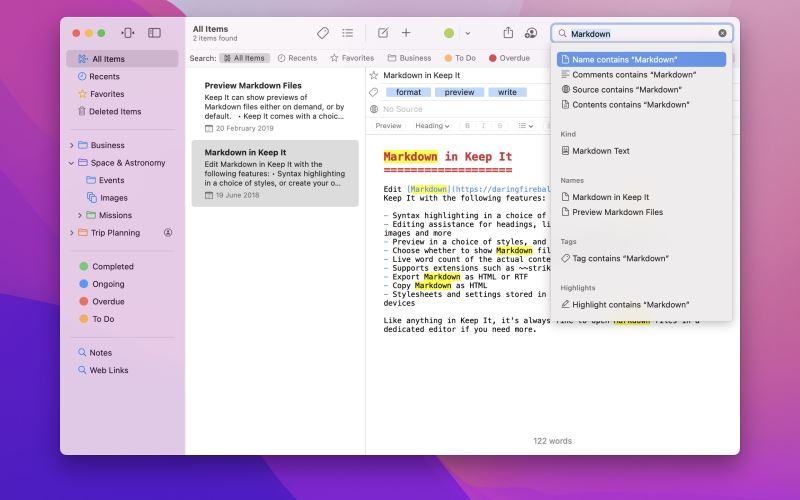Select 'Tag contains Markdown' suggestion

641,259
